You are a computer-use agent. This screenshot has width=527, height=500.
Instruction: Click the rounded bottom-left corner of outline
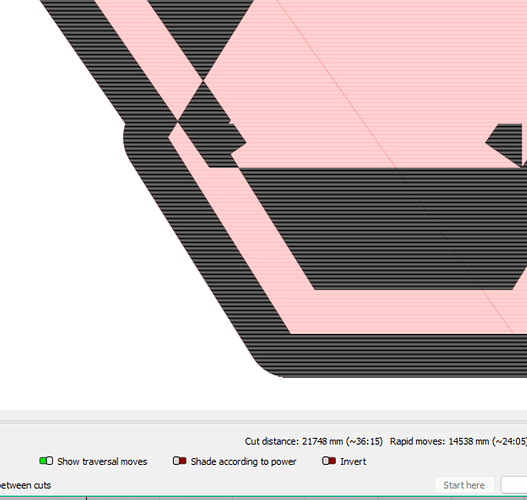266,365
